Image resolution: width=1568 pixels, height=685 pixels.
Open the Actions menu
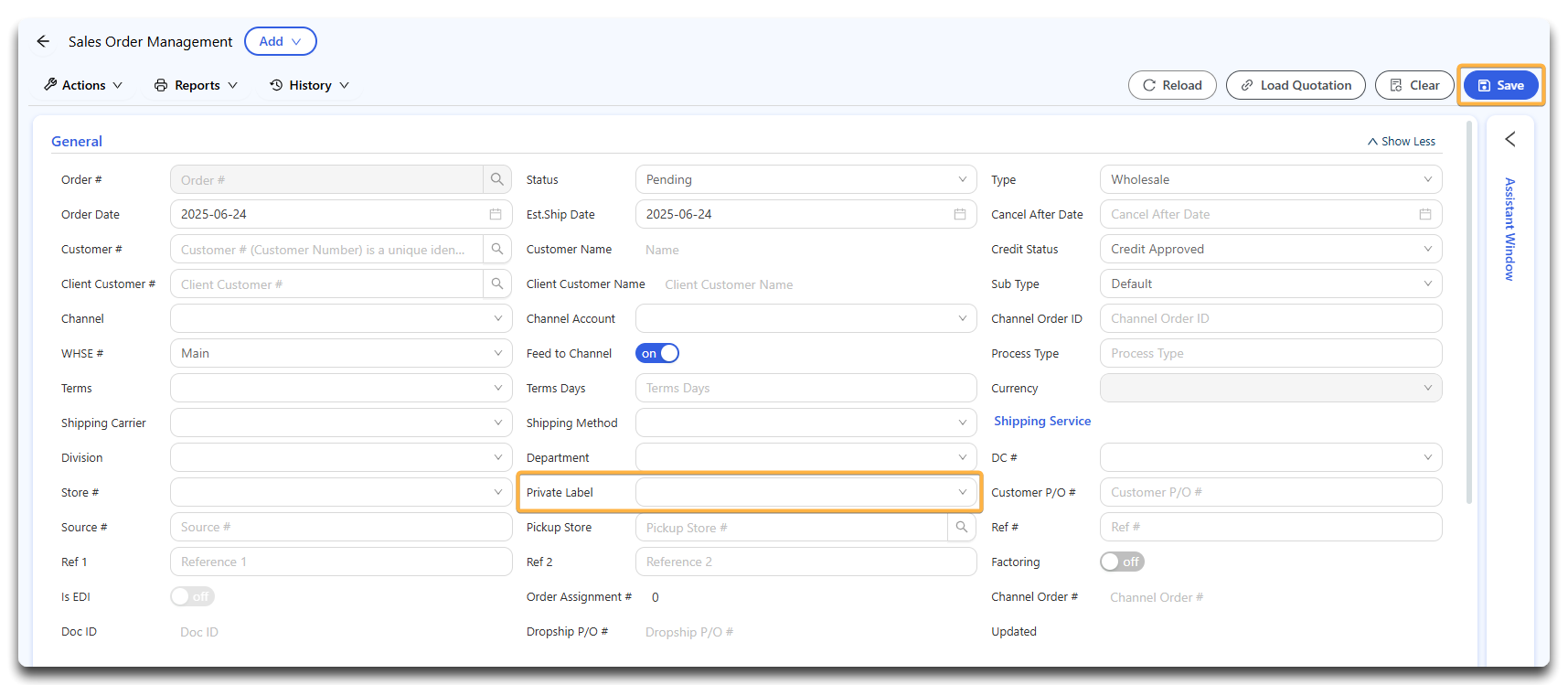tap(83, 85)
